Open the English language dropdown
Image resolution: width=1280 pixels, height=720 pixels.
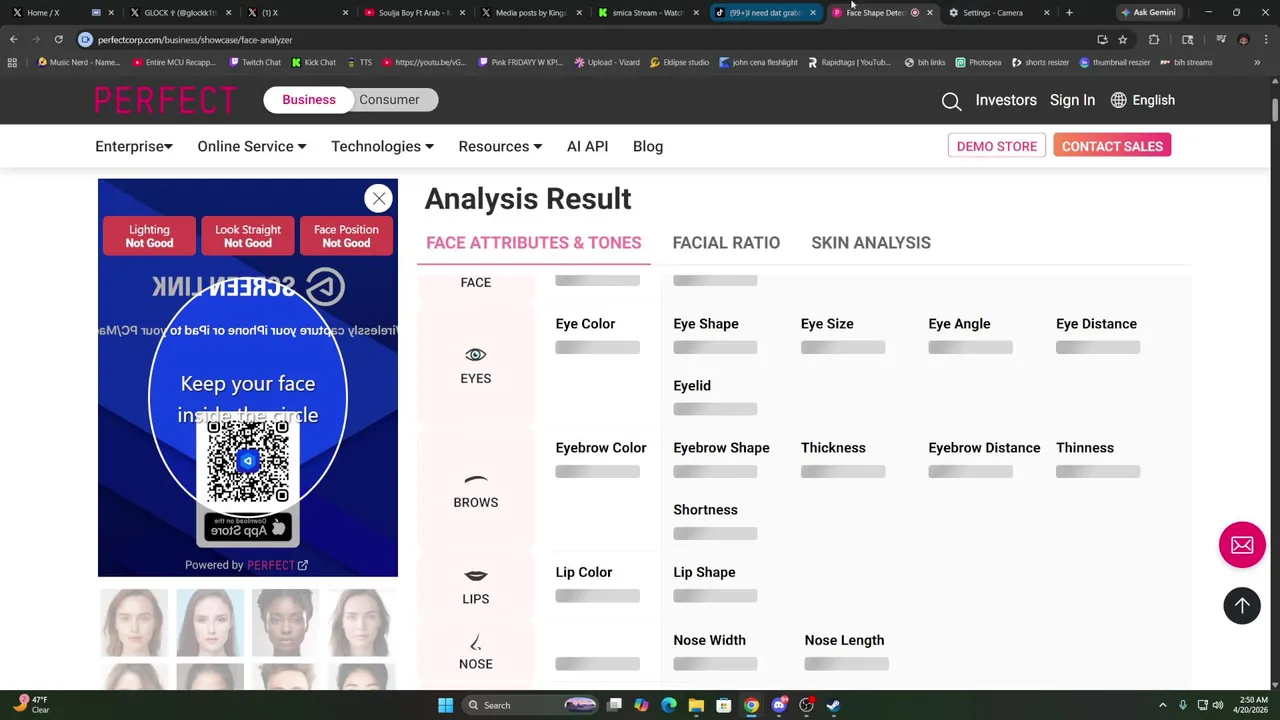pos(1153,100)
